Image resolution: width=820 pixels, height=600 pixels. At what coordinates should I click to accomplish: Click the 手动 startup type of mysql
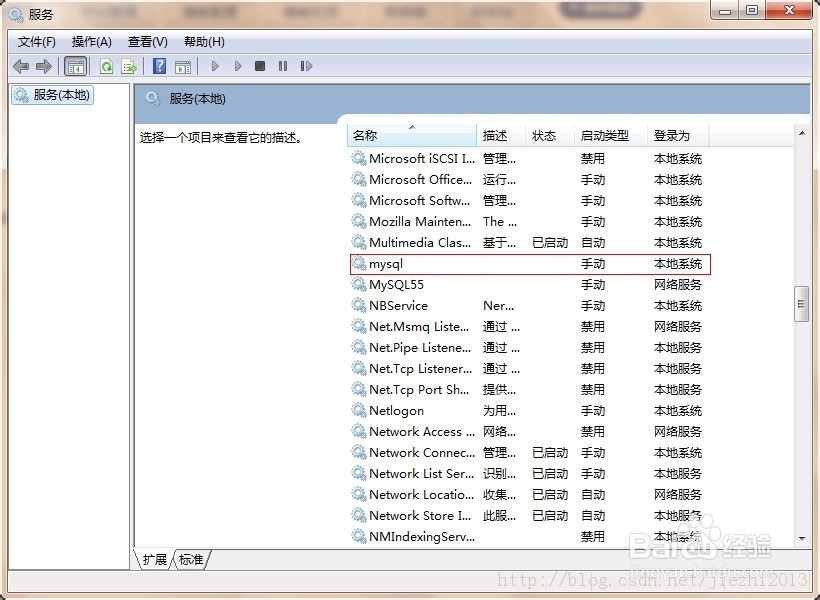(593, 264)
